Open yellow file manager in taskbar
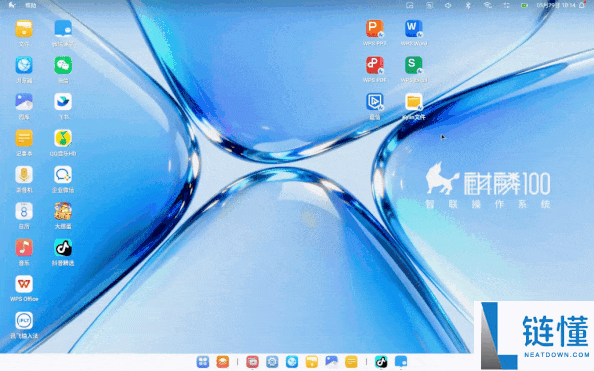This screenshot has height=371, width=594. point(311,362)
